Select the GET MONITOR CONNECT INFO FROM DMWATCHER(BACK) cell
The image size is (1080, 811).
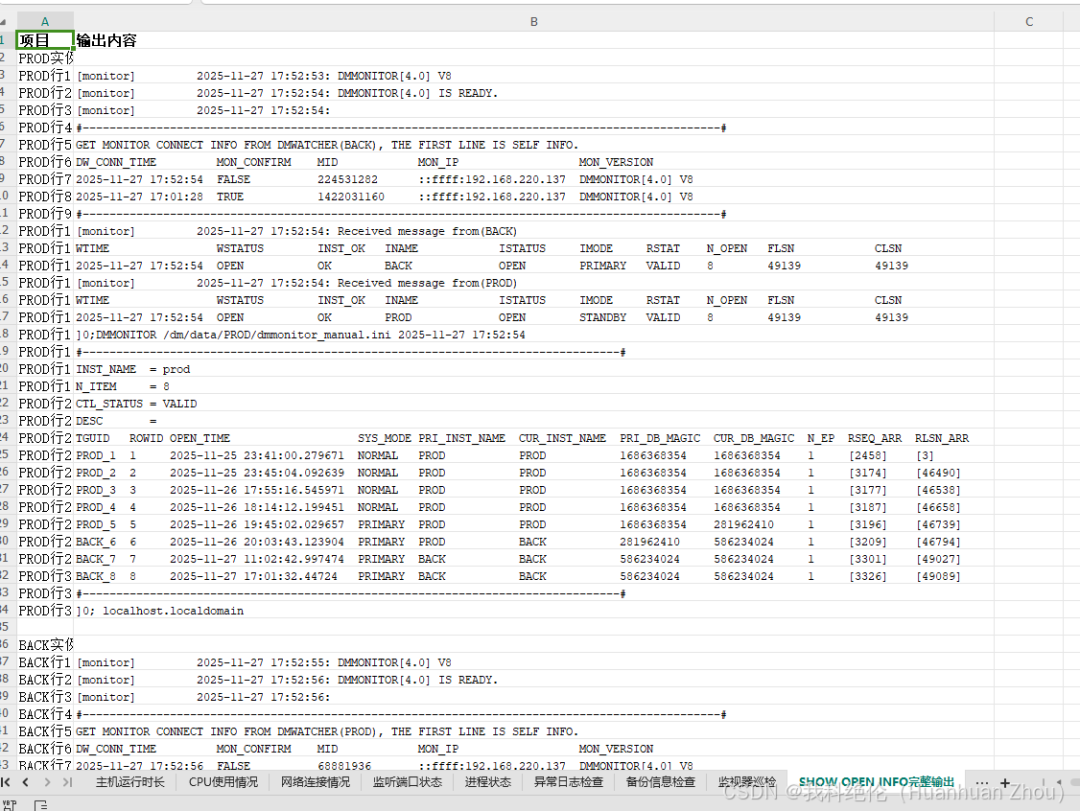[x=534, y=145]
